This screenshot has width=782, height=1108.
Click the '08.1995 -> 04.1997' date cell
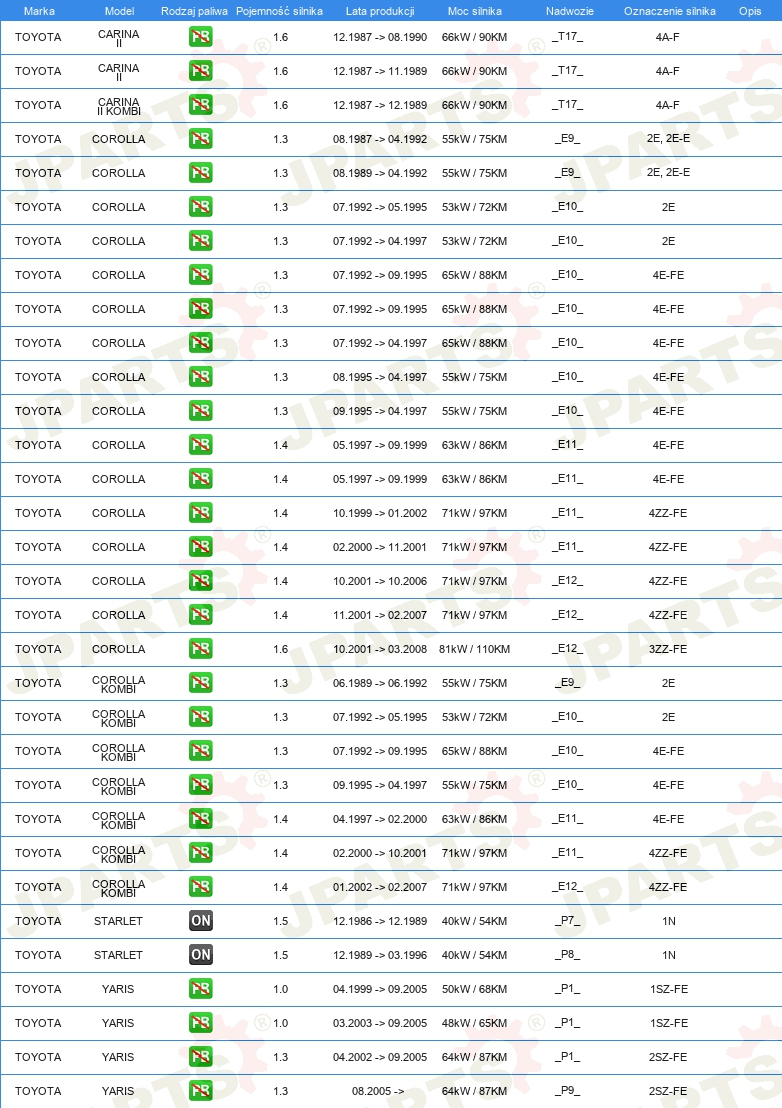click(380, 377)
